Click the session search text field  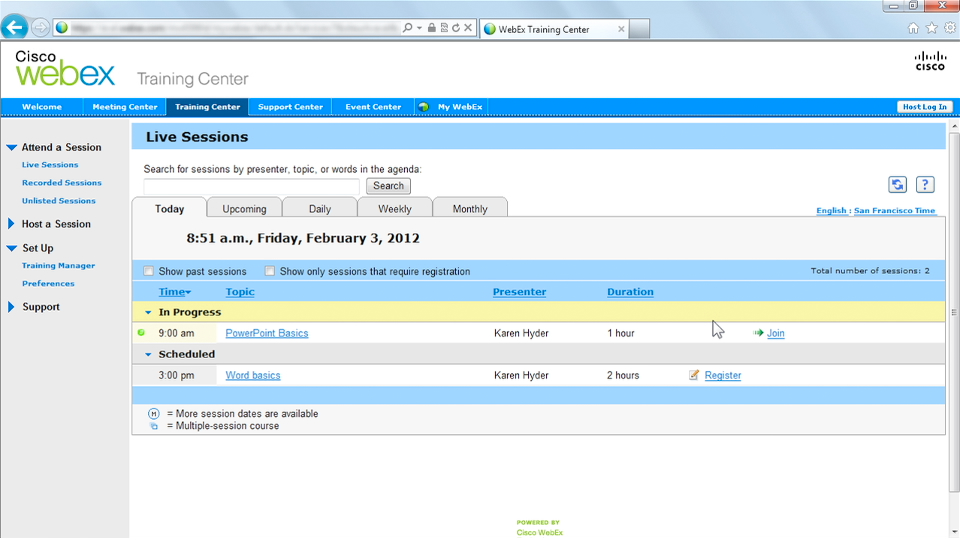tap(252, 186)
